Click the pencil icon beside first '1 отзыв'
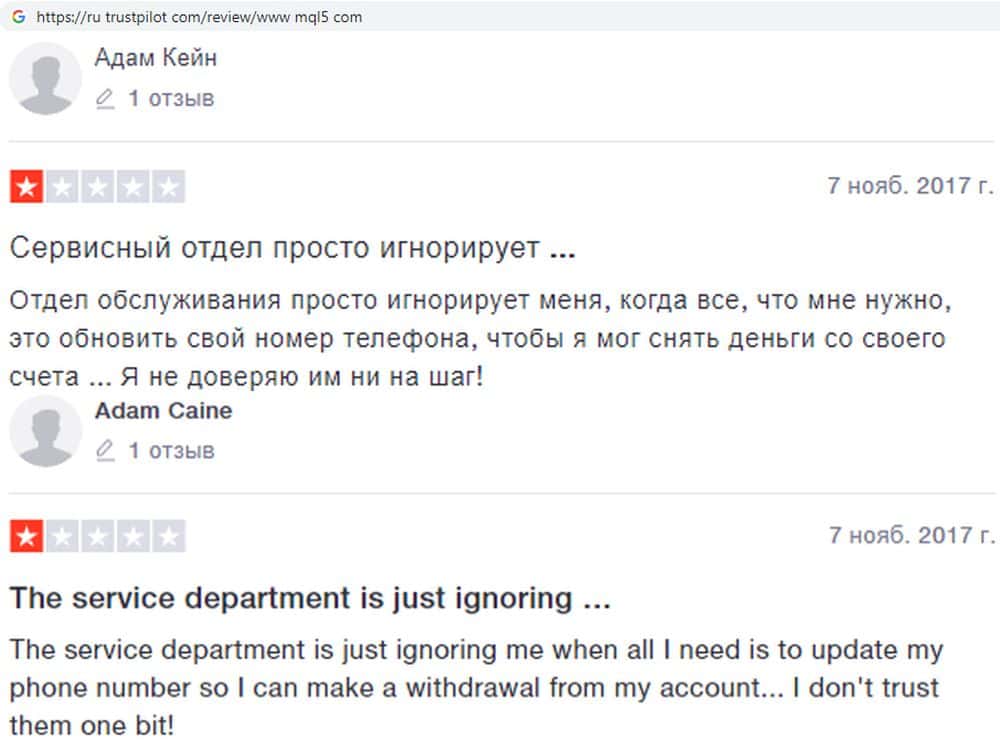 105,99
